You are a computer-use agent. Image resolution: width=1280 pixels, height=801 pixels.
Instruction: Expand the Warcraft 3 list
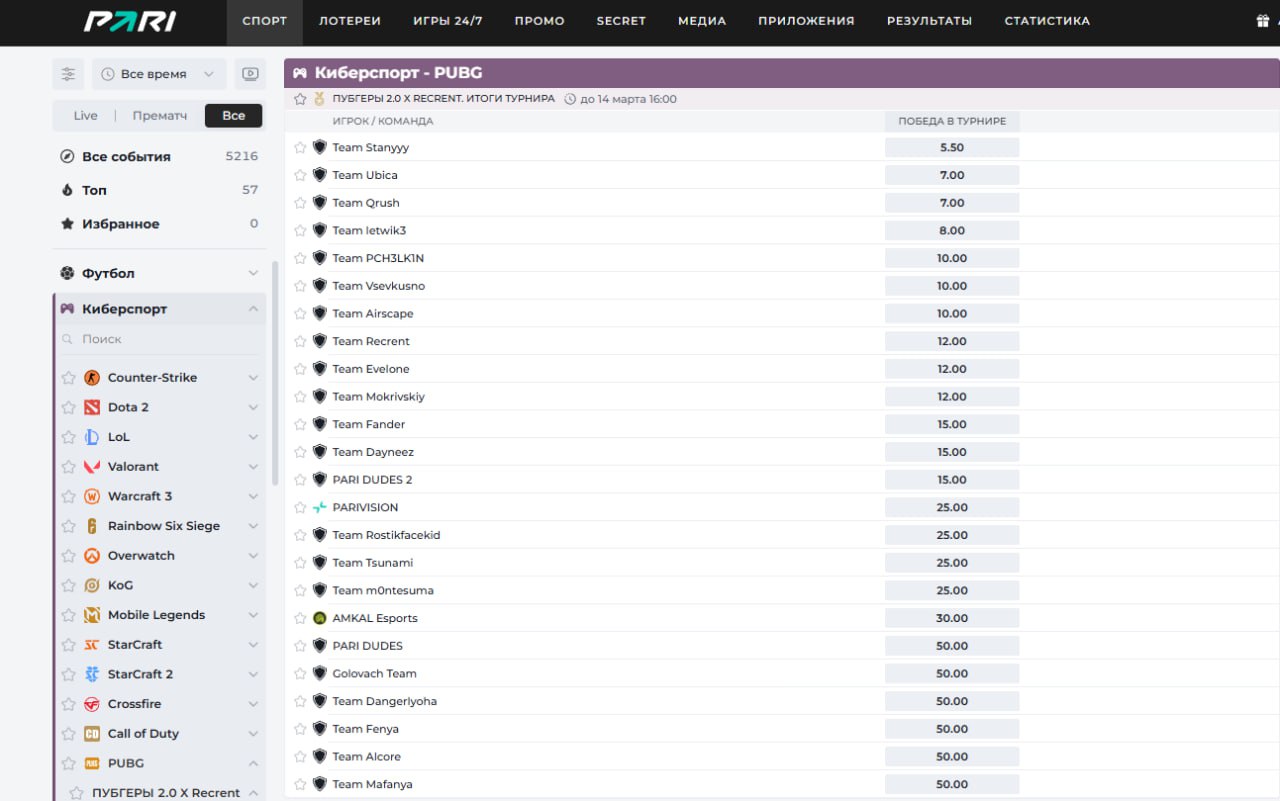coord(253,496)
